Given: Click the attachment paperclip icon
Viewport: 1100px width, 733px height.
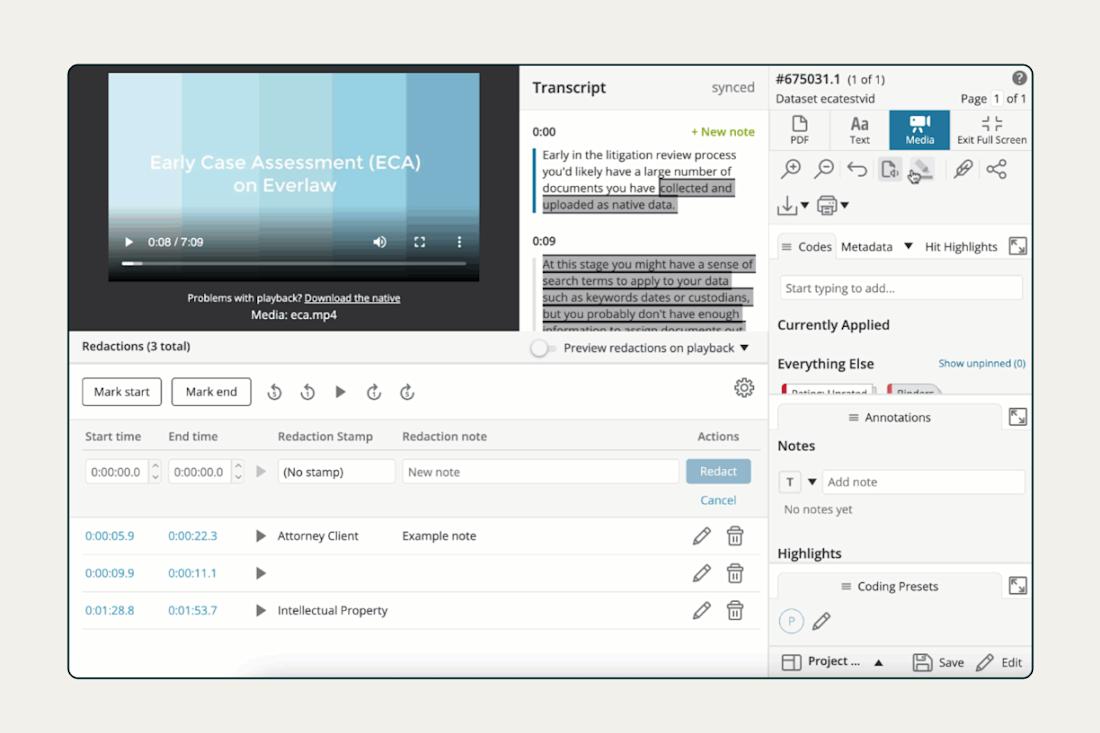Looking at the screenshot, I should pos(962,169).
